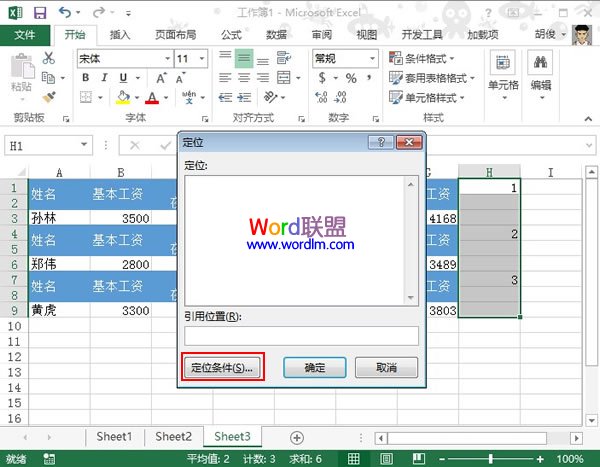The image size is (600, 467).
Task: Open the number format 常规 dropdown
Action: click(x=372, y=59)
